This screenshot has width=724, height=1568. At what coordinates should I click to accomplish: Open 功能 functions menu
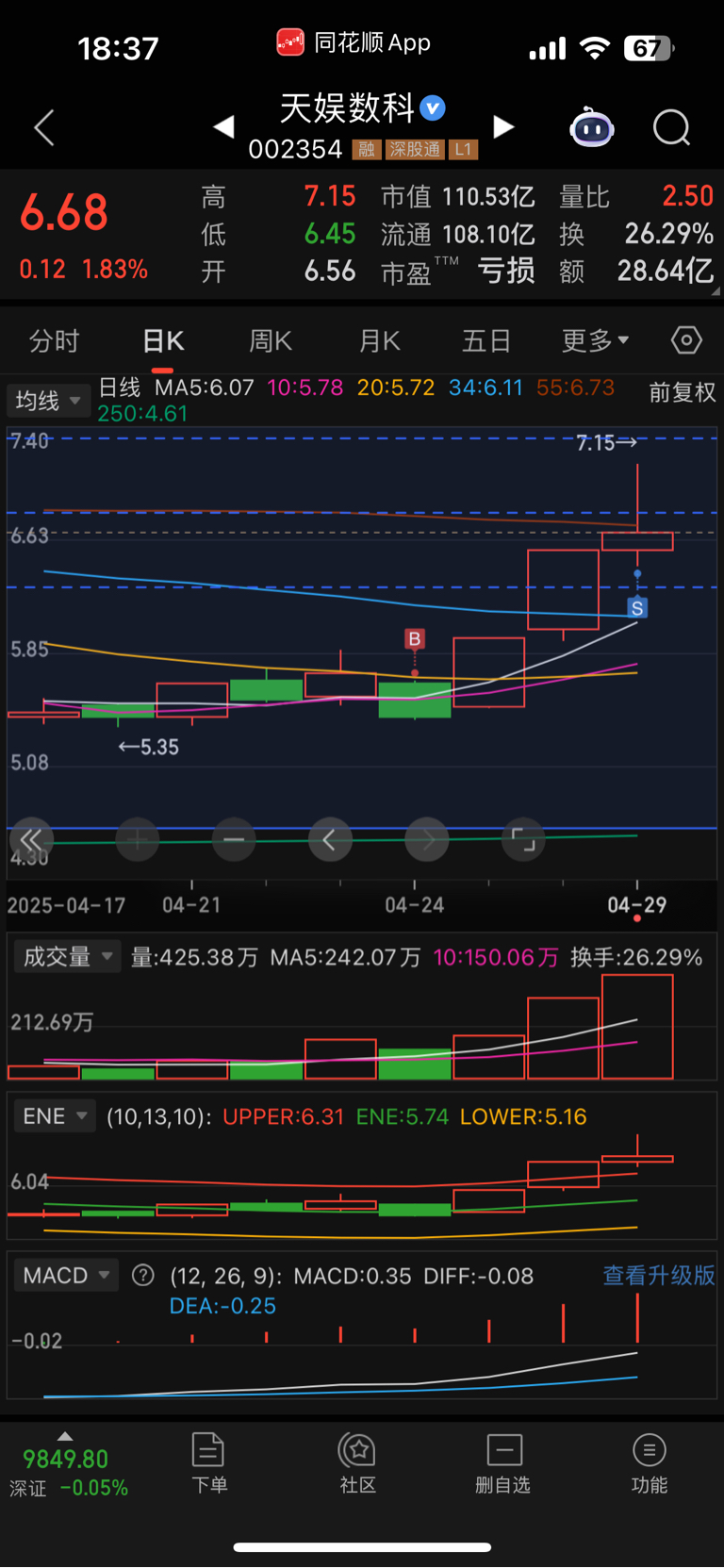click(649, 1462)
